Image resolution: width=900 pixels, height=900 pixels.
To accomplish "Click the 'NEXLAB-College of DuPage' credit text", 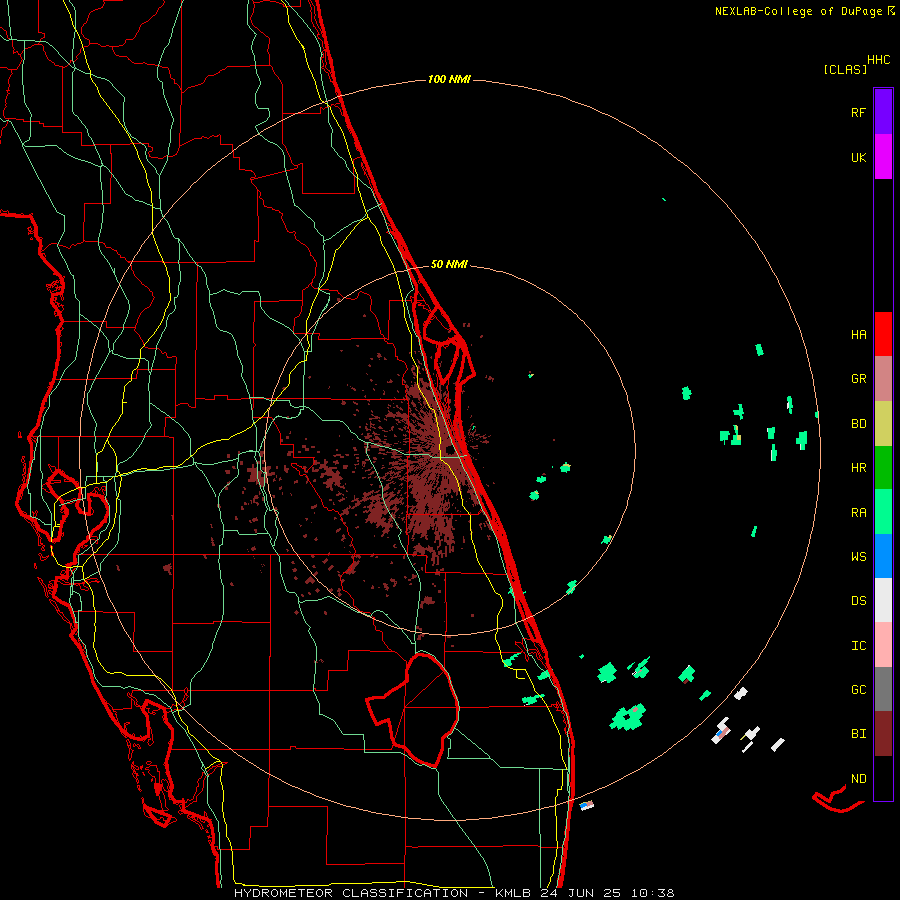I will (798, 11).
